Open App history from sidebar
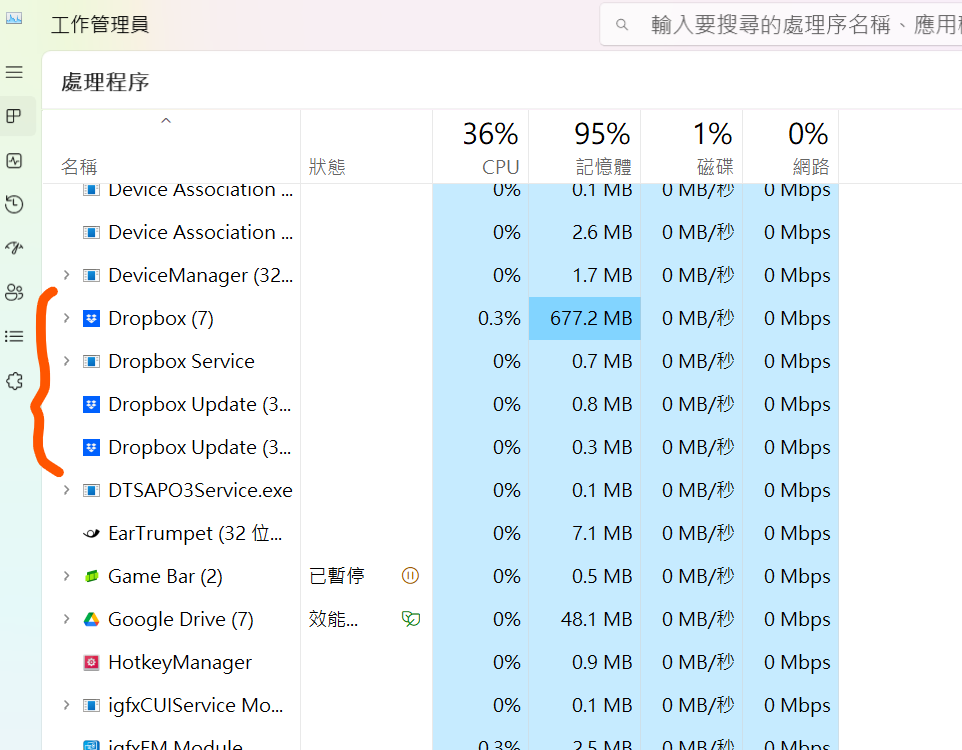 14,205
